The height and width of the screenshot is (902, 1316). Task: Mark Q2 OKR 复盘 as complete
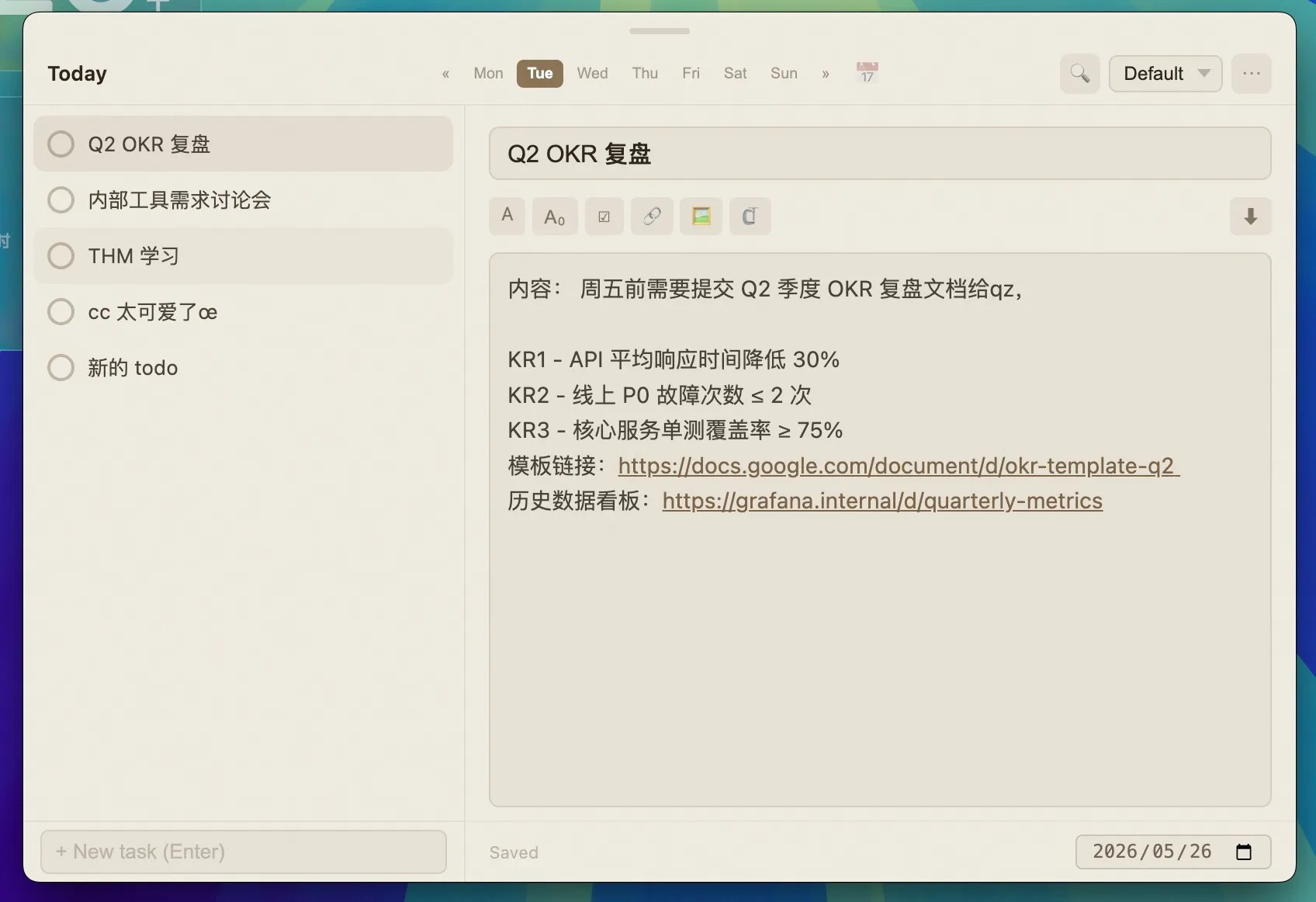[x=61, y=144]
